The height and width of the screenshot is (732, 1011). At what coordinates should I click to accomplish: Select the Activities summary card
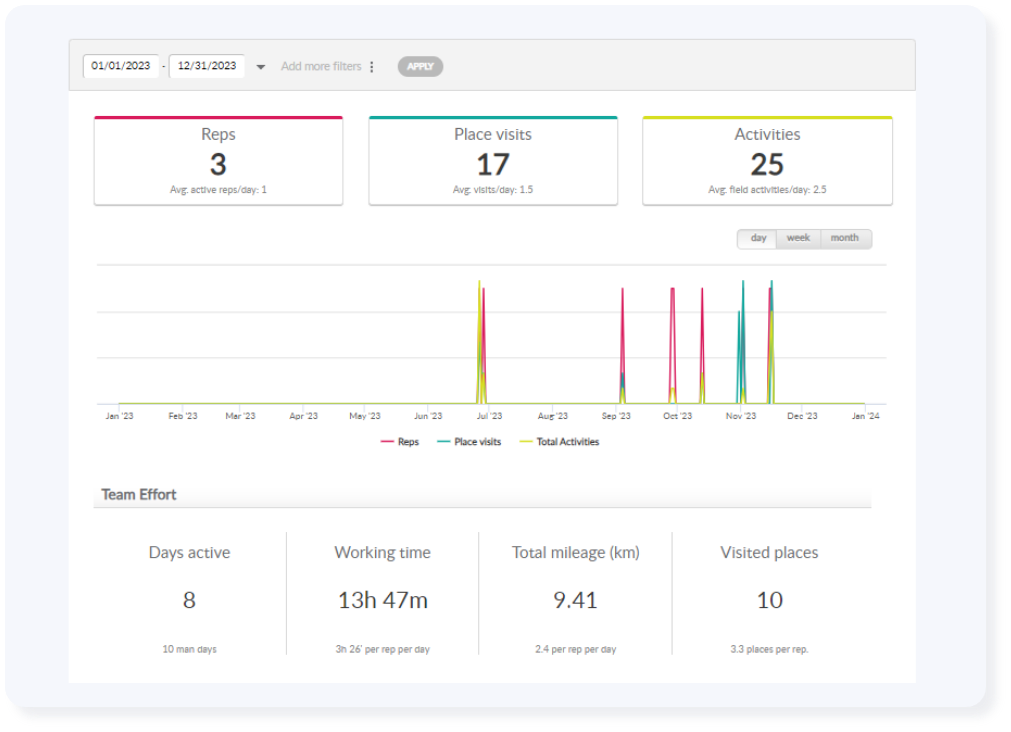click(x=767, y=161)
